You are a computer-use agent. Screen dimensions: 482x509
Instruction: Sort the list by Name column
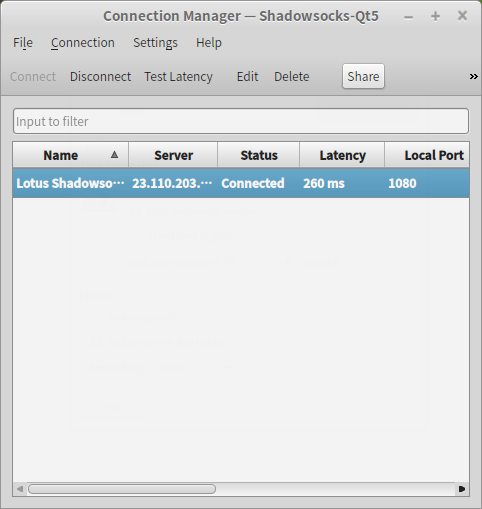tap(71, 155)
